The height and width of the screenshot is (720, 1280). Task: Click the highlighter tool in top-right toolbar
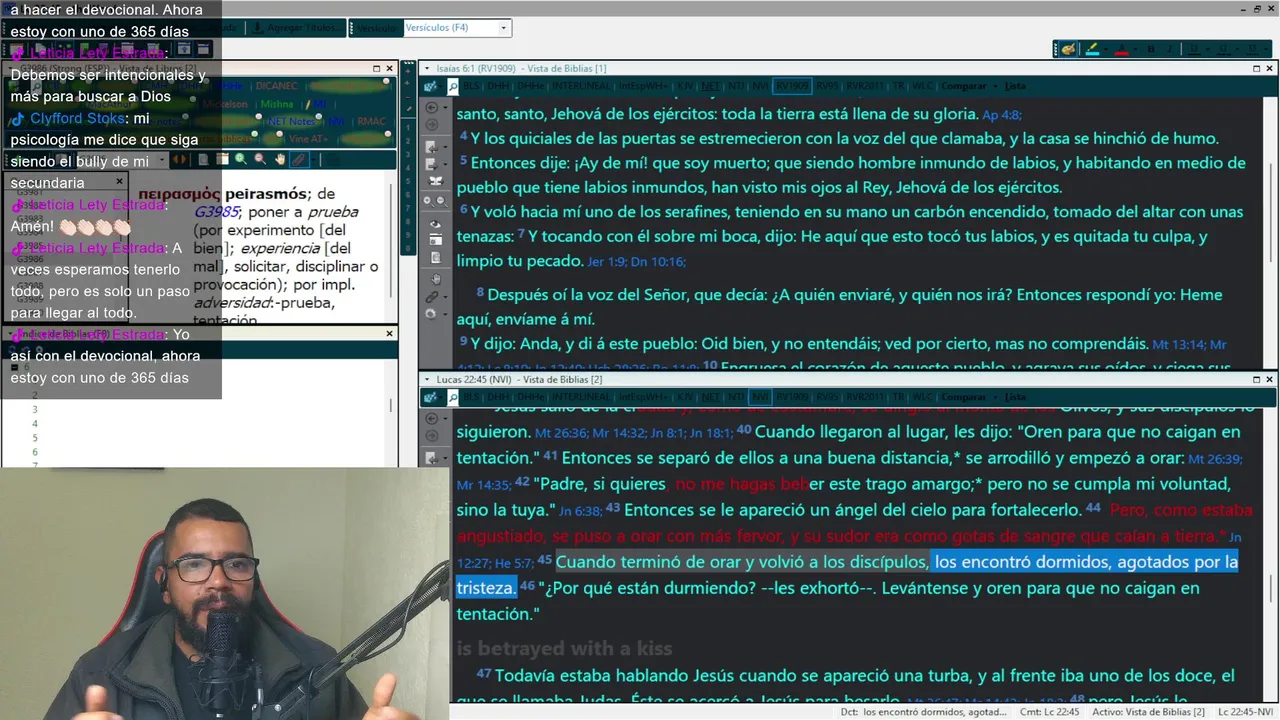[x=1092, y=49]
